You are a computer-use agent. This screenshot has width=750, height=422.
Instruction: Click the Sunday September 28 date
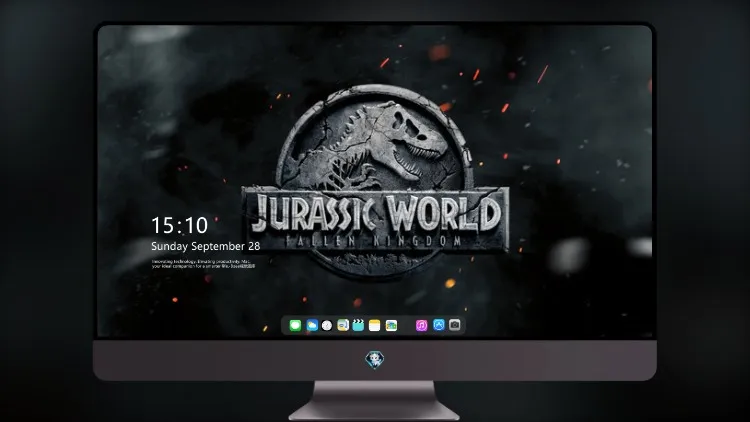(206, 246)
